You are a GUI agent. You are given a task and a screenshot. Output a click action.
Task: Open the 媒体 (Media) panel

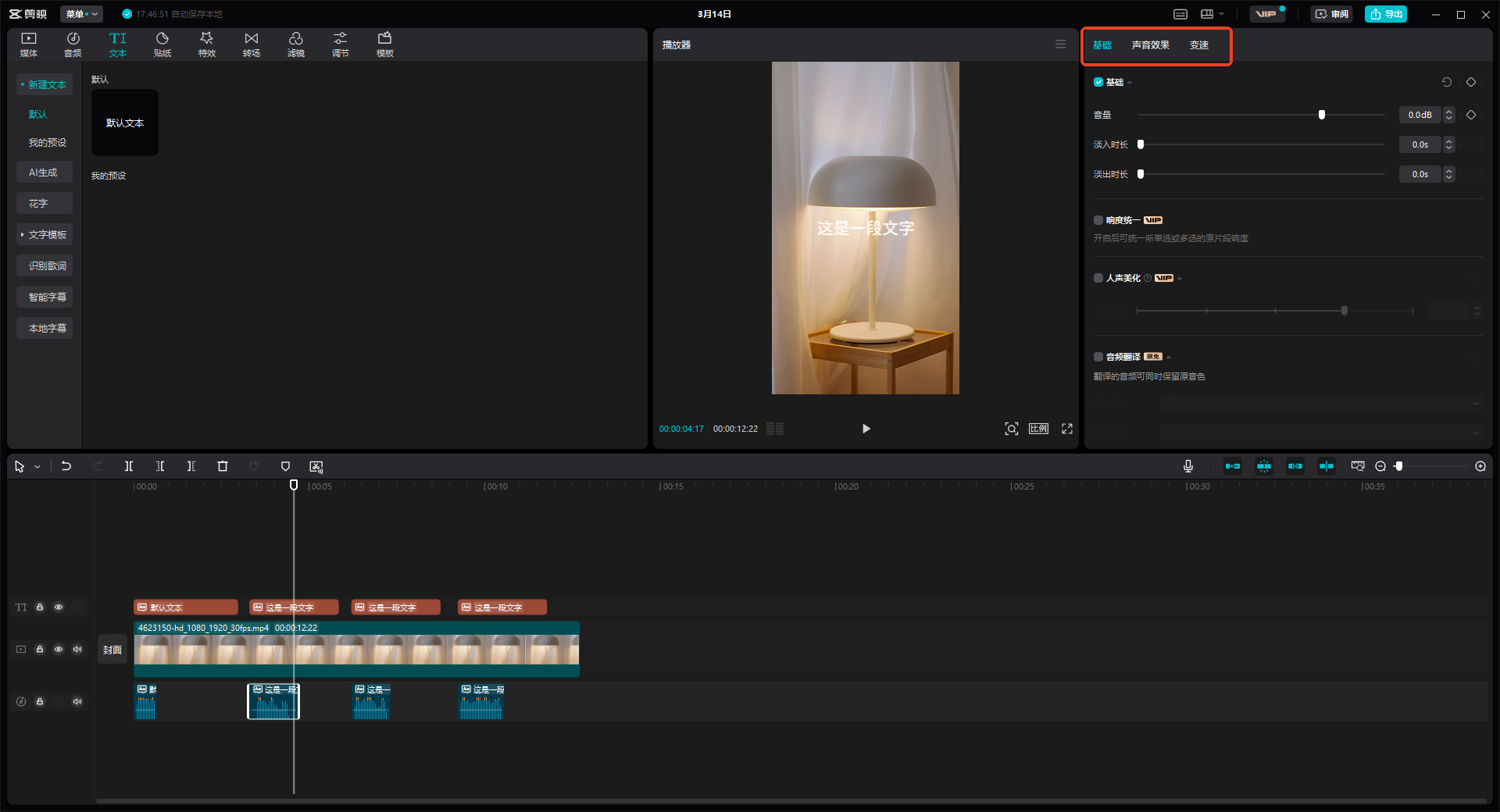click(29, 45)
